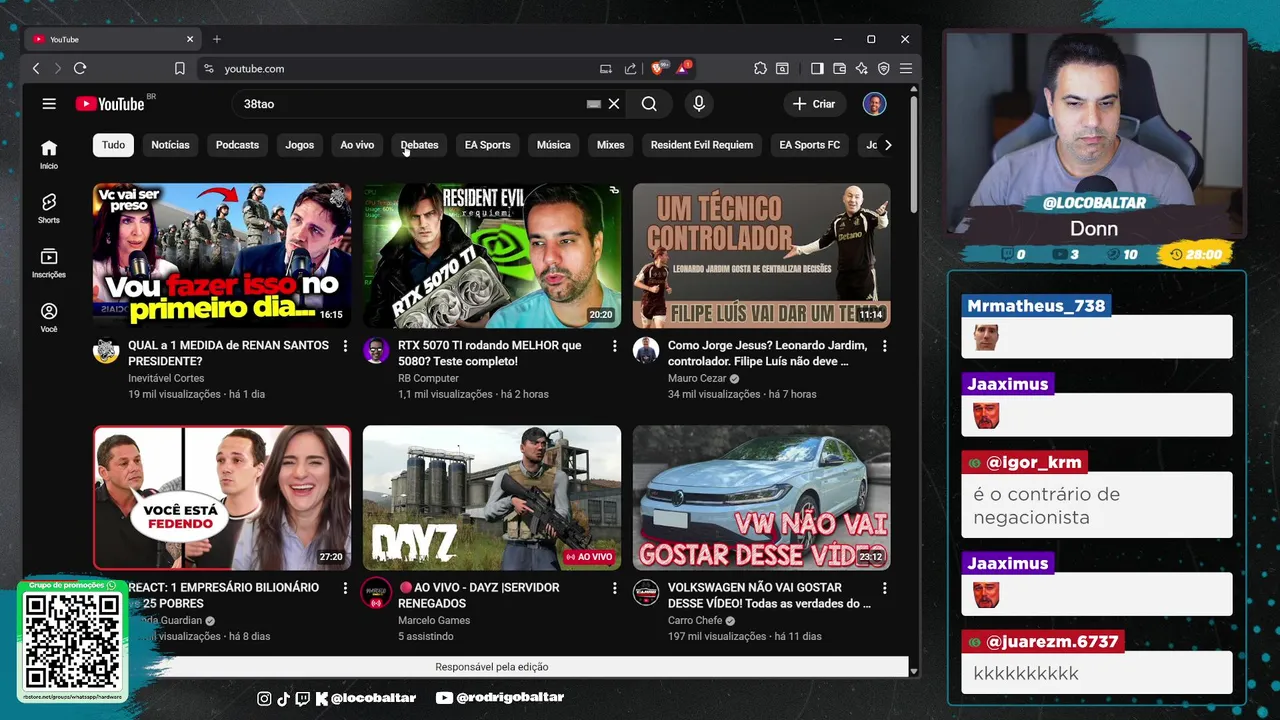This screenshot has height=720, width=1280.
Task: Select the Resident Evil Requiem chip
Action: [702, 145]
